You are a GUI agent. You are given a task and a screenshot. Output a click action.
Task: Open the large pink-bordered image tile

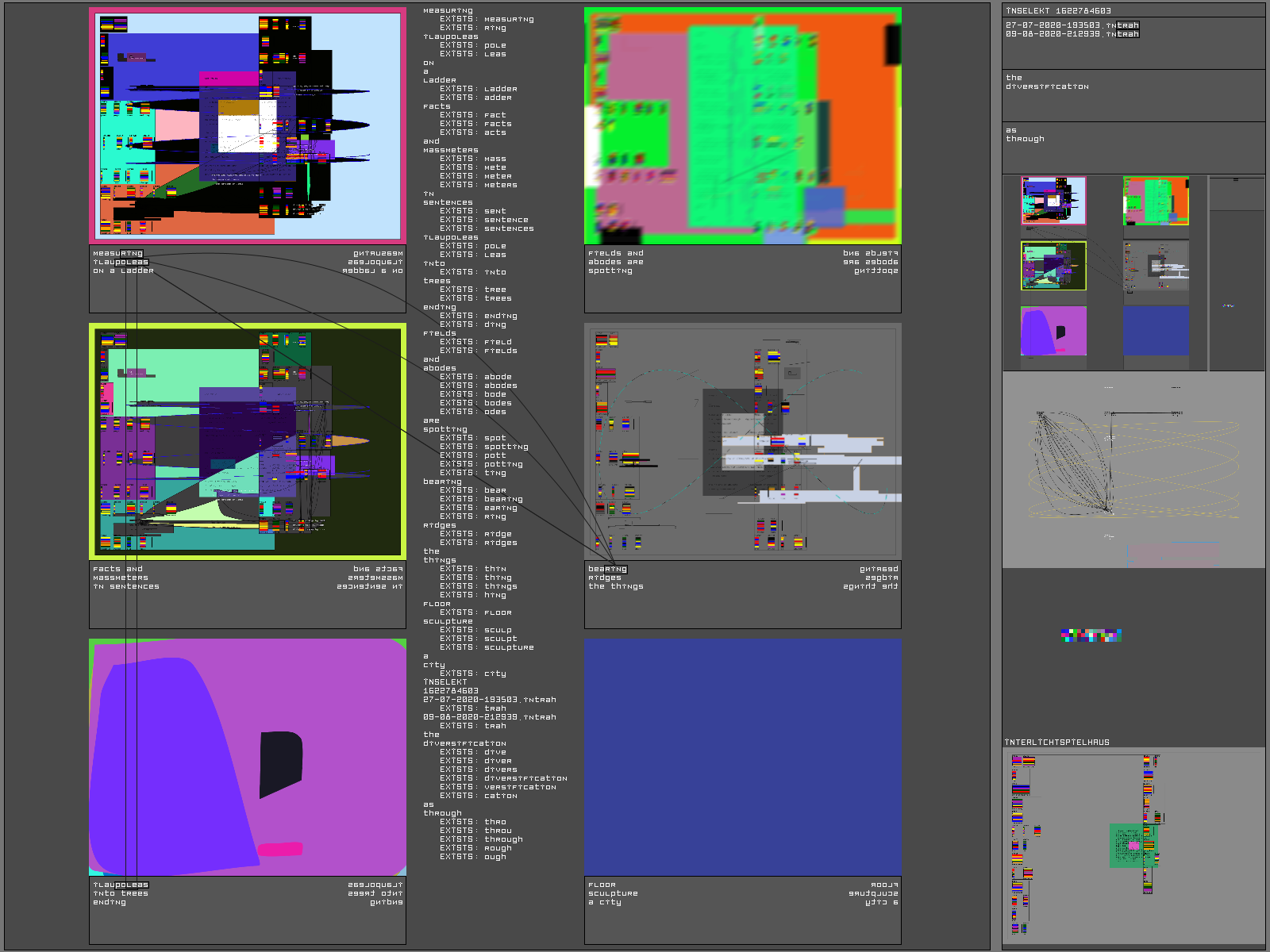pos(248,125)
